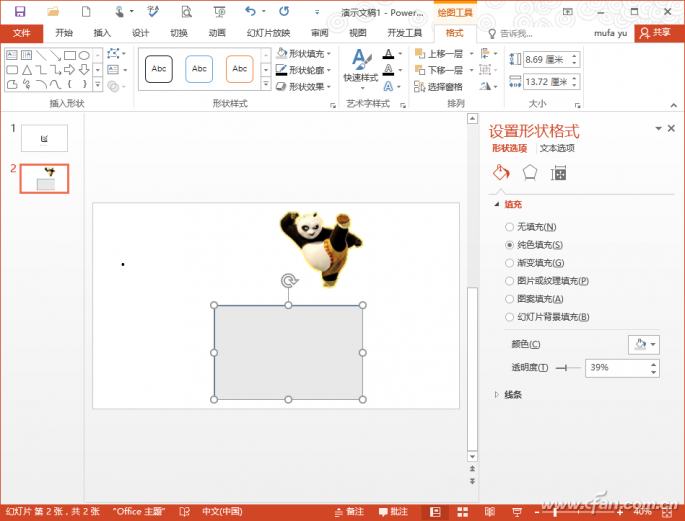Select the right arrow shape

[x=69, y=70]
